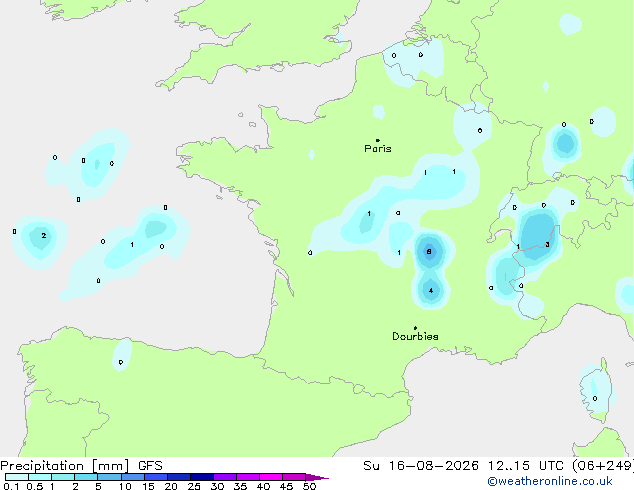Pick the lightest 0.1–0.5 mm legend swatch

pos(17,477)
